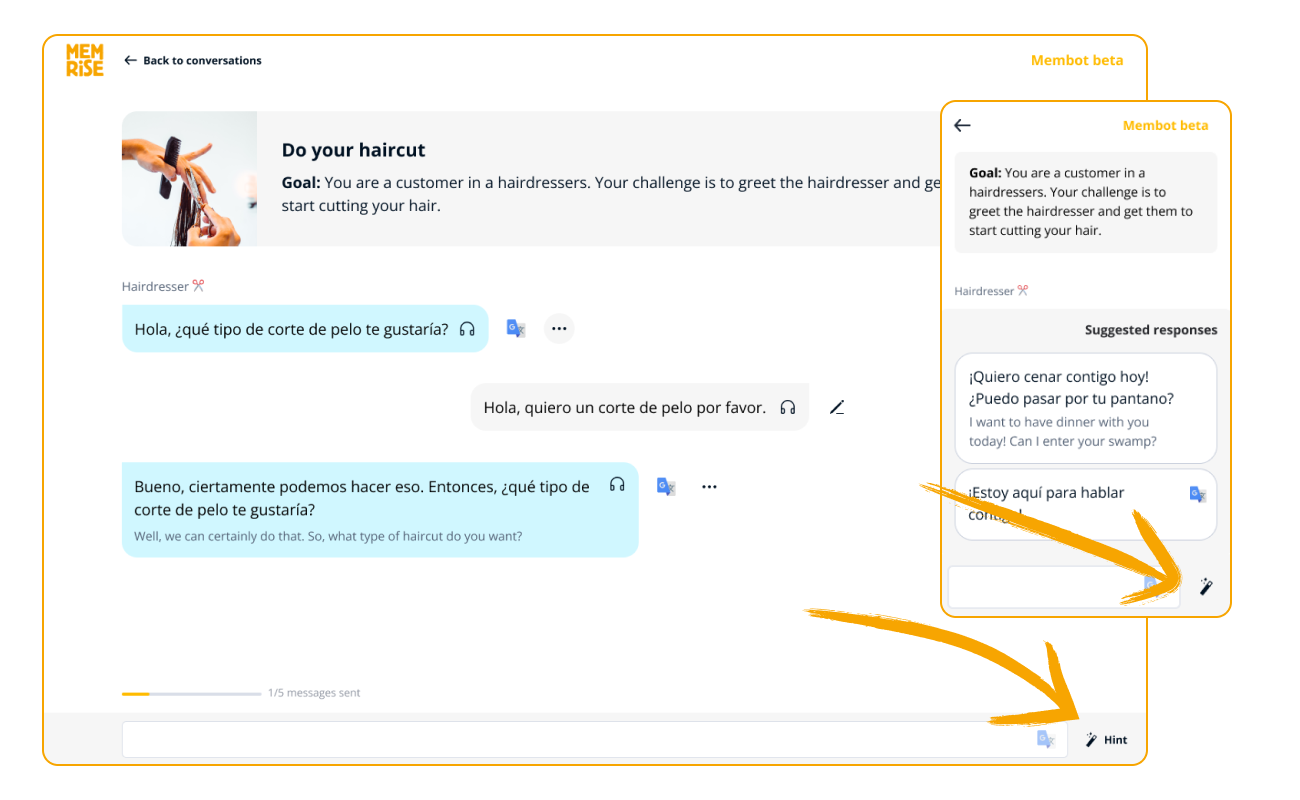The width and height of the screenshot is (1300, 800).
Task: Click the mobile panel message input
Action: 1040,587
